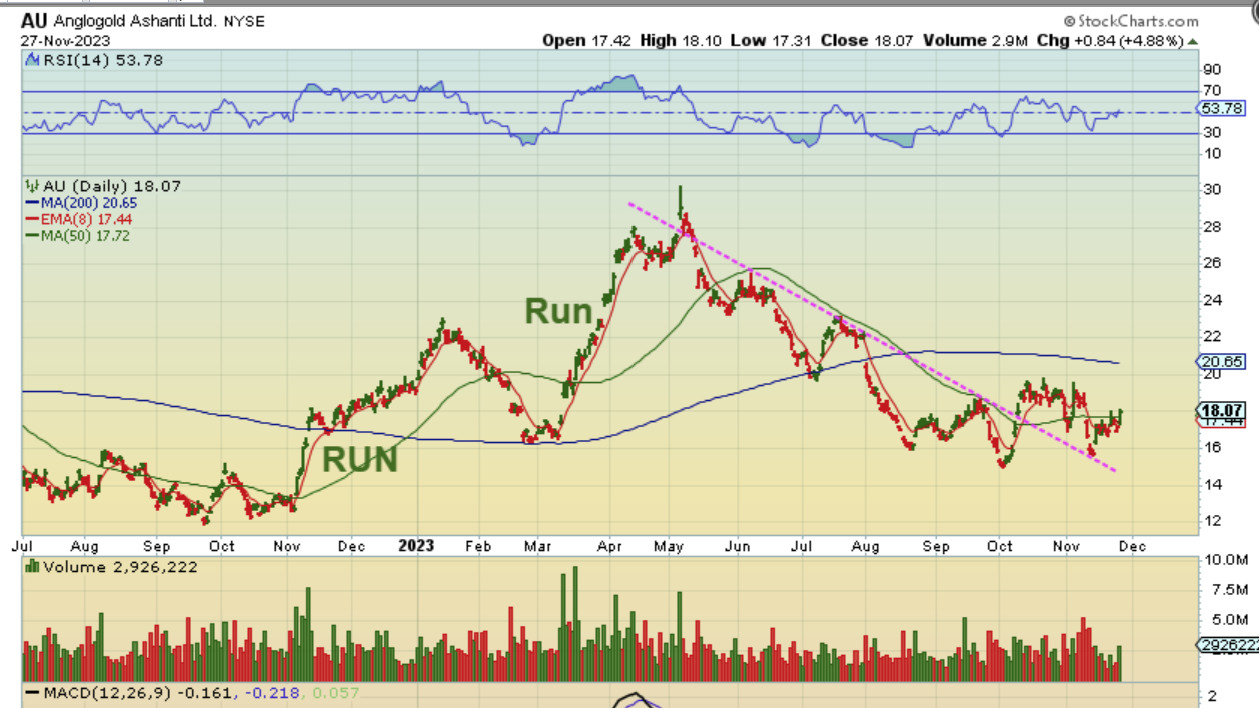Image resolution: width=1260 pixels, height=708 pixels.
Task: Click the 26 price axis label
Action: coord(1211,264)
